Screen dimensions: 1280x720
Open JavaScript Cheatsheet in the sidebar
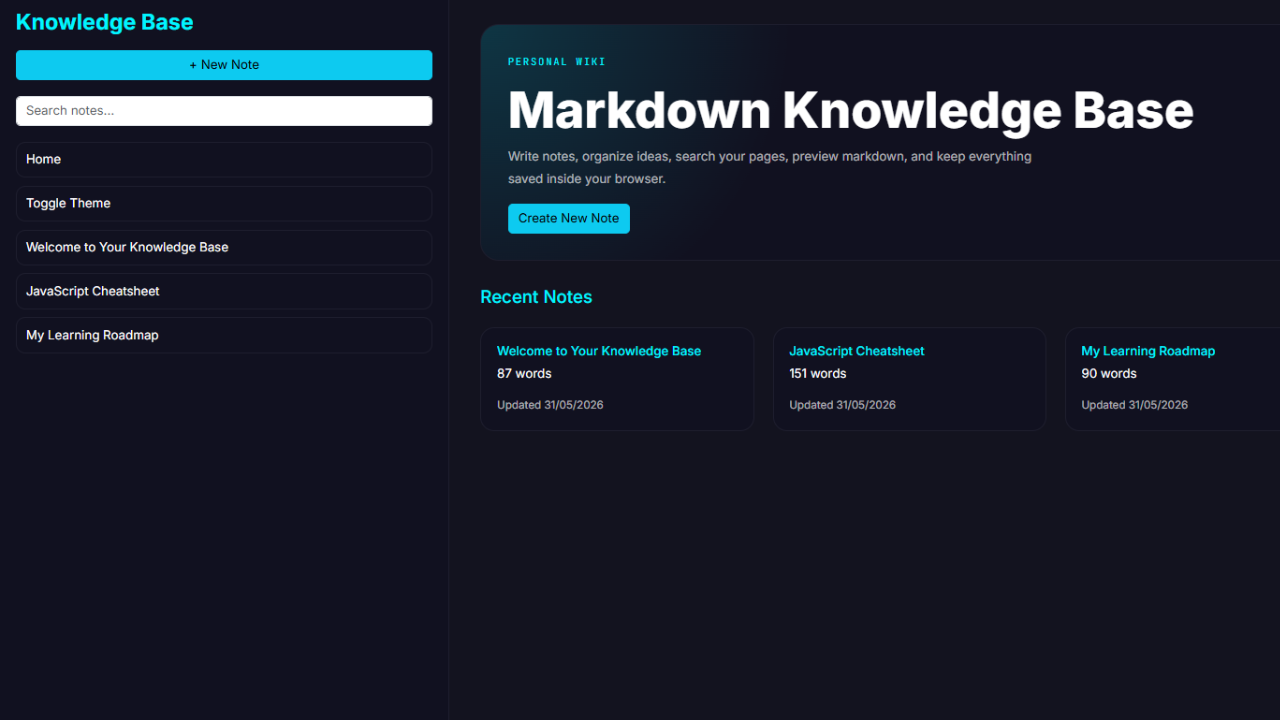point(224,292)
